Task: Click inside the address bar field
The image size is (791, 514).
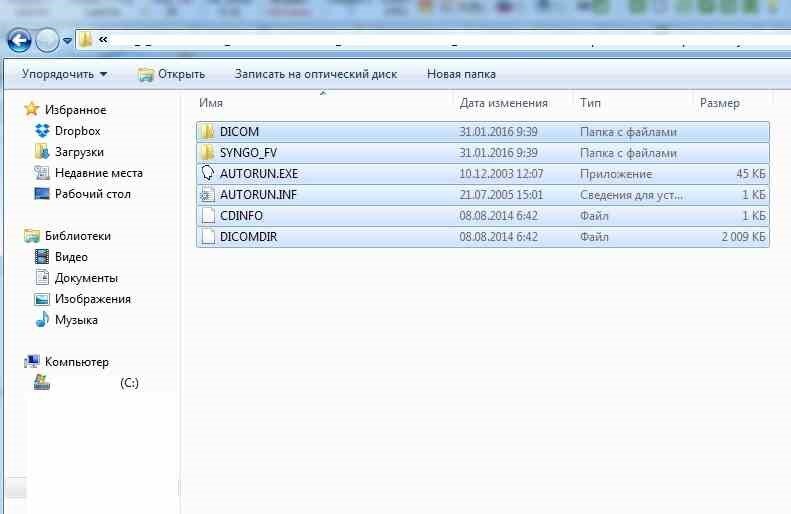Action: 433,40
